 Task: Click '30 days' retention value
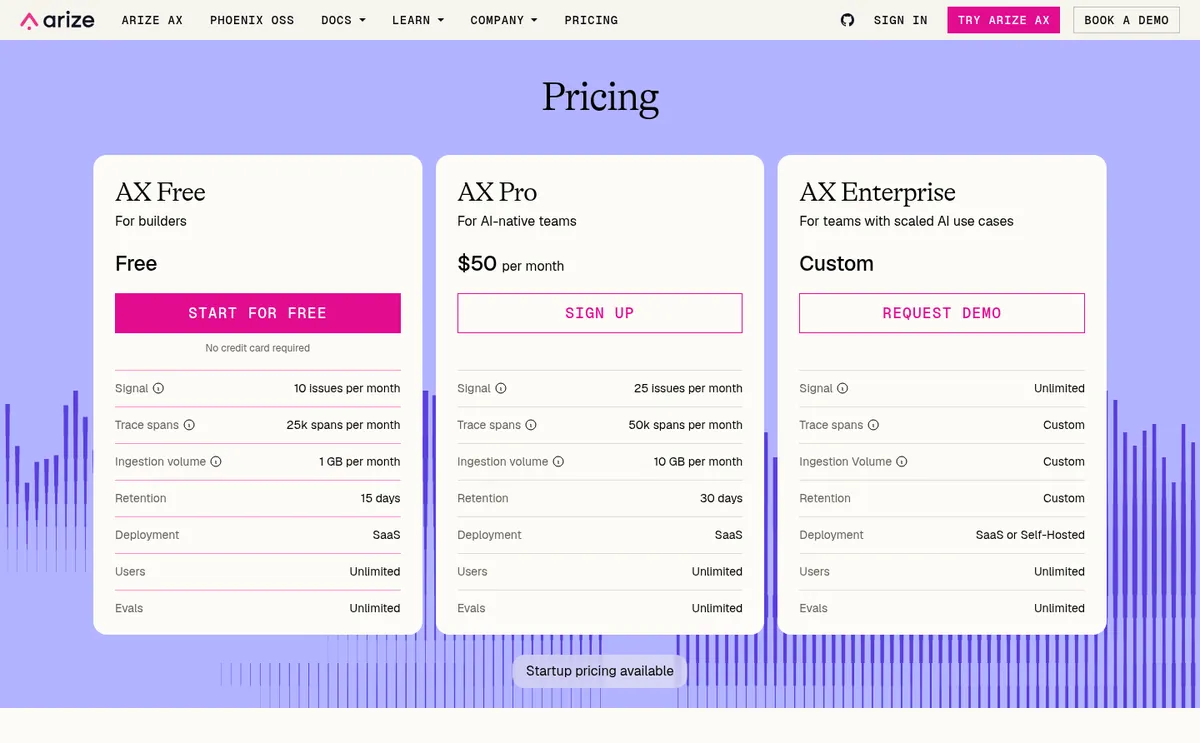point(722,498)
